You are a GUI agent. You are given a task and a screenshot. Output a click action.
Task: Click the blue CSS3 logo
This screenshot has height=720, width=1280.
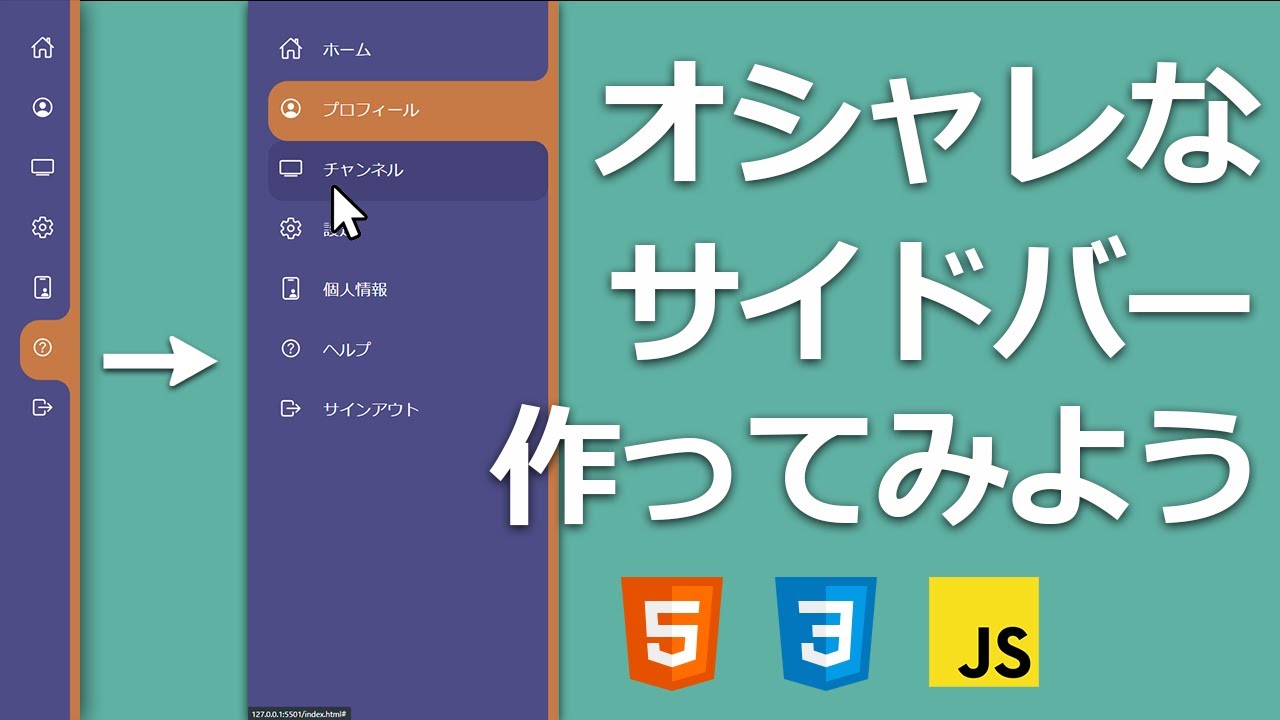click(825, 632)
